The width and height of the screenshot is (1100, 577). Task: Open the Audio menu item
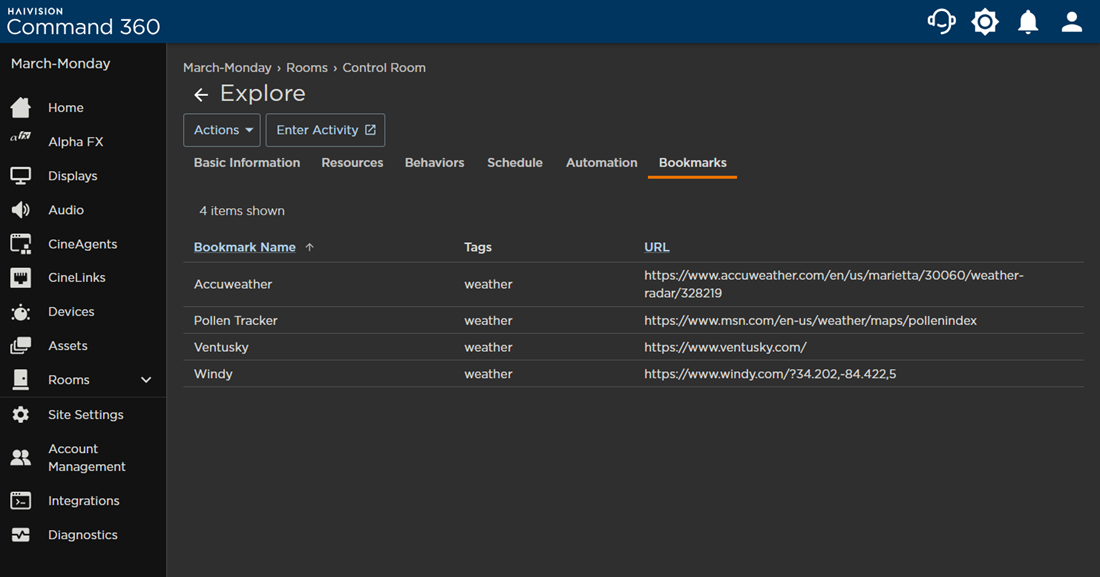pyautogui.click(x=66, y=210)
